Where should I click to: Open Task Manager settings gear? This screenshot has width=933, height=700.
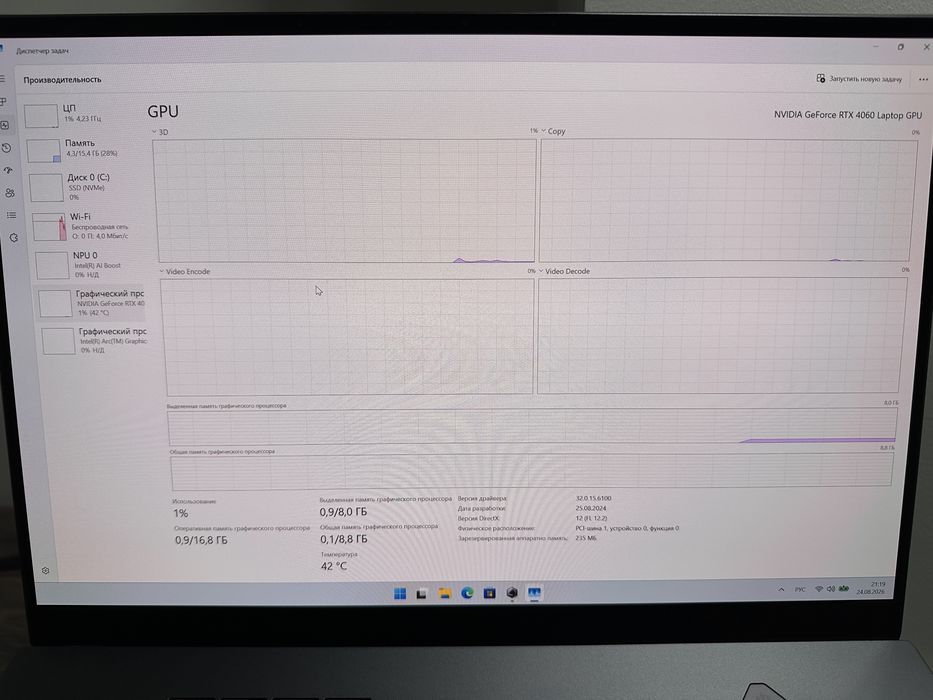(46, 571)
